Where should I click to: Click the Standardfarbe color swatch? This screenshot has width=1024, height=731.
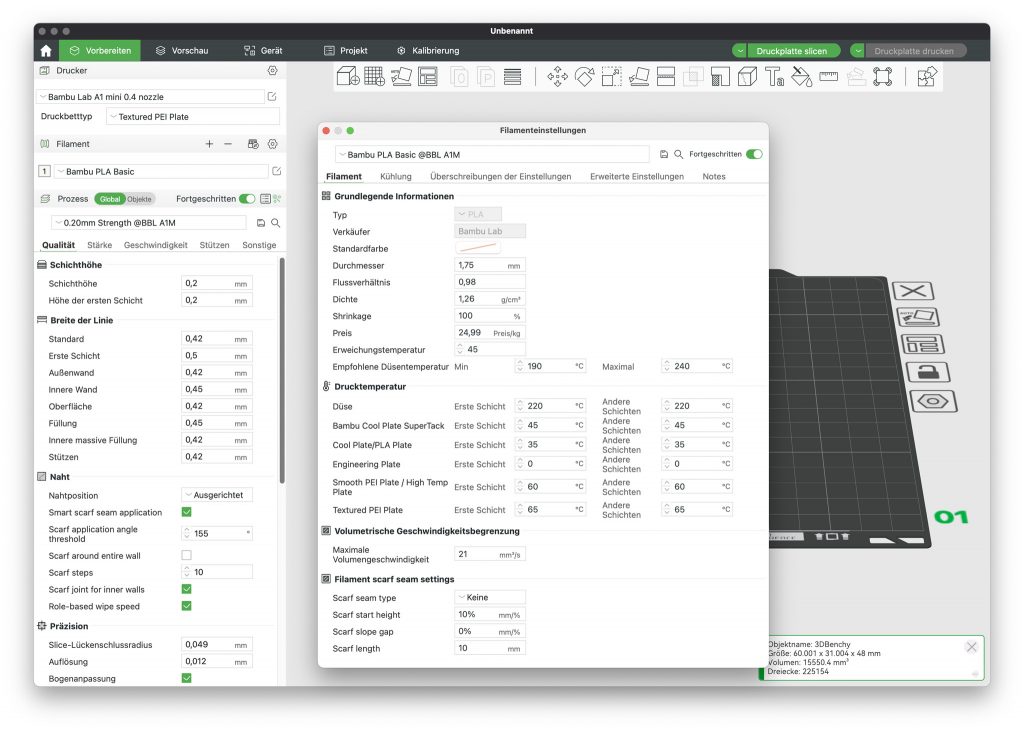(x=478, y=248)
